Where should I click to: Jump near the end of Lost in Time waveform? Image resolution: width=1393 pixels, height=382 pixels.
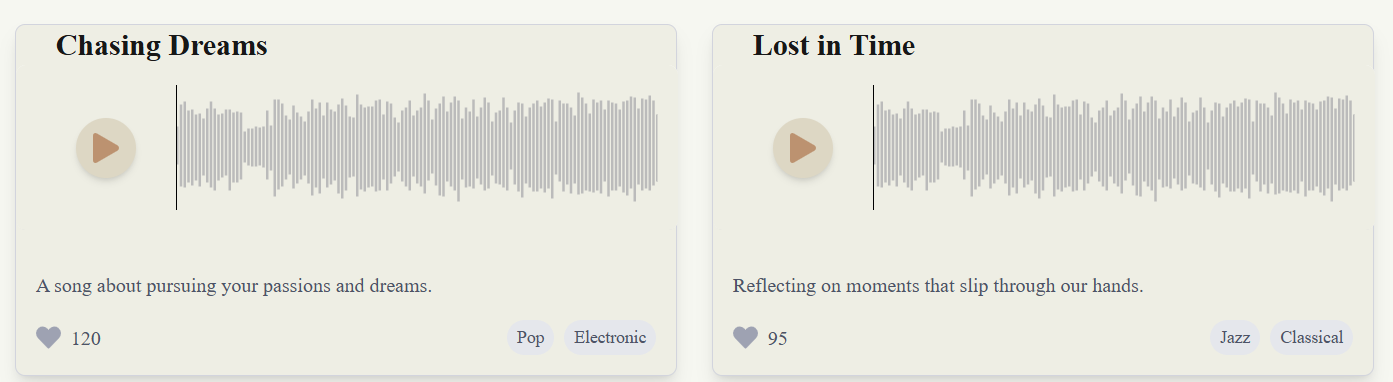[x=1342, y=147]
